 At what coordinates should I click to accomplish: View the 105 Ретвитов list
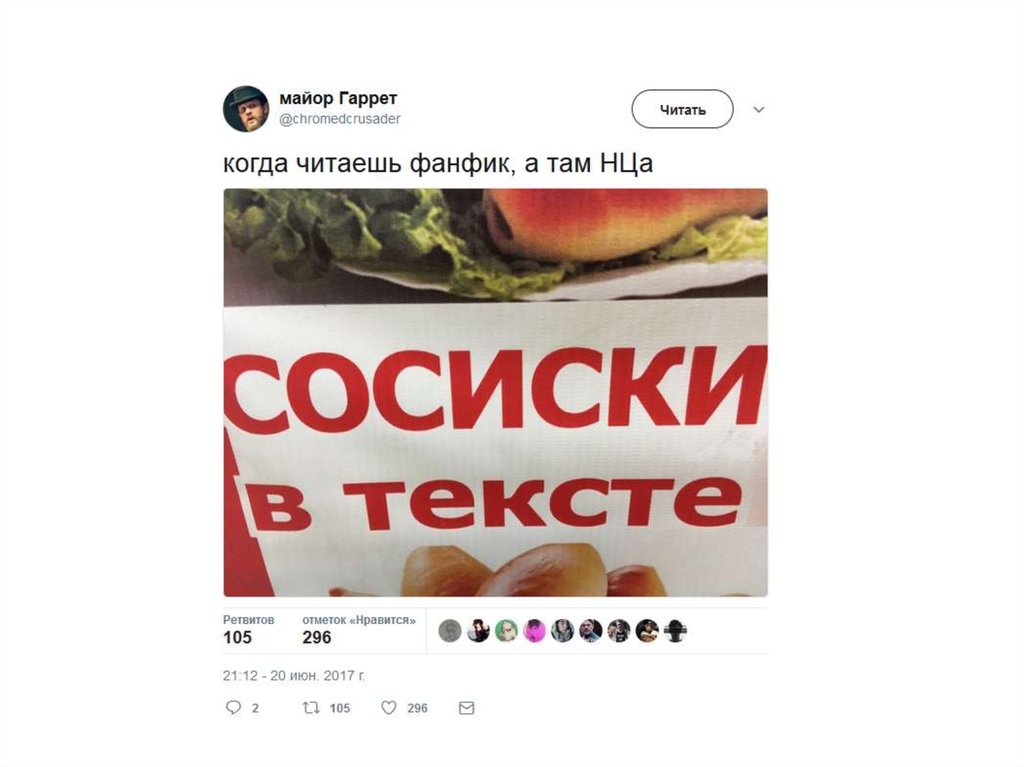tap(248, 630)
